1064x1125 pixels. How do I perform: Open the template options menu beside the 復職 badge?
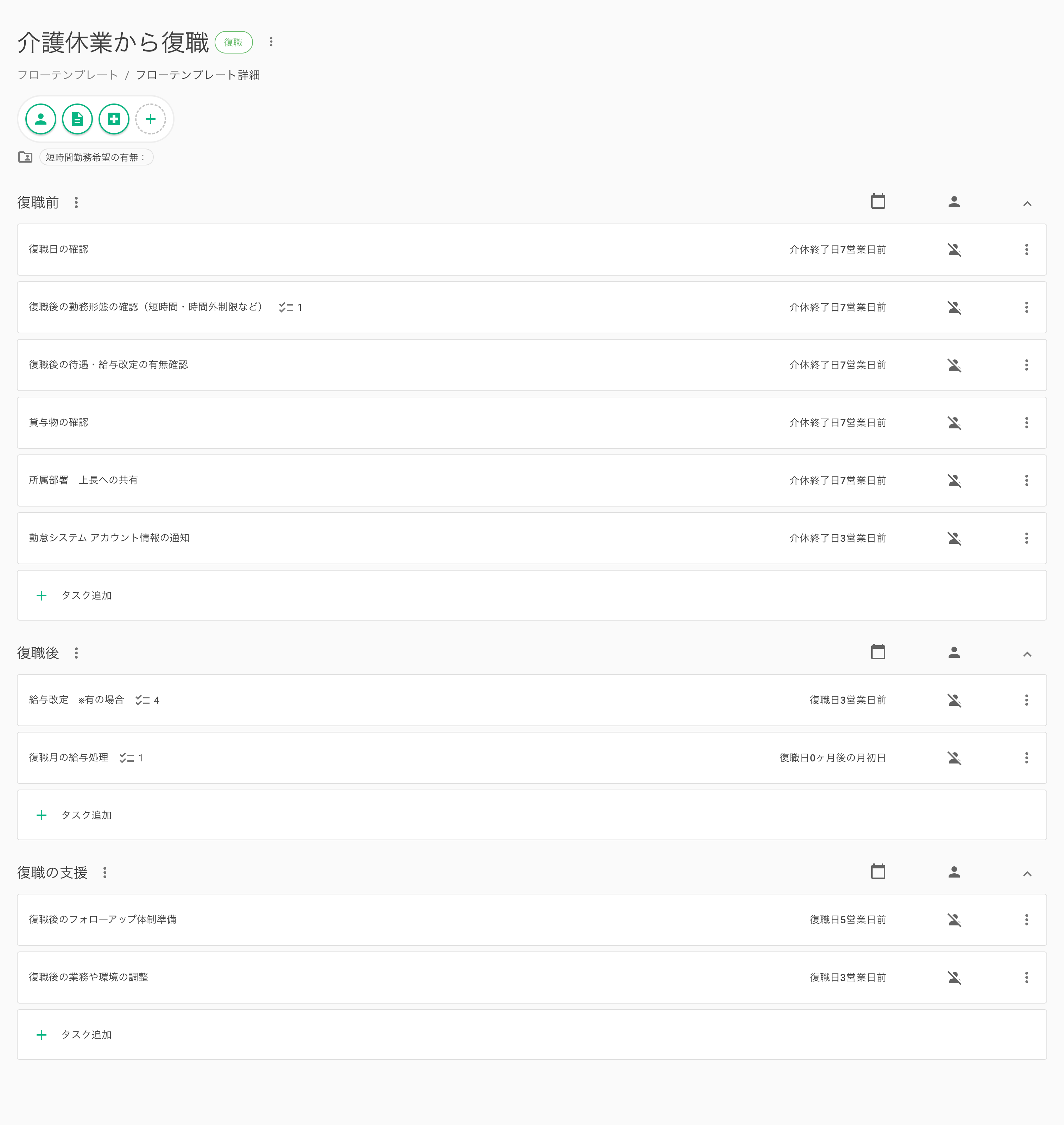point(271,42)
